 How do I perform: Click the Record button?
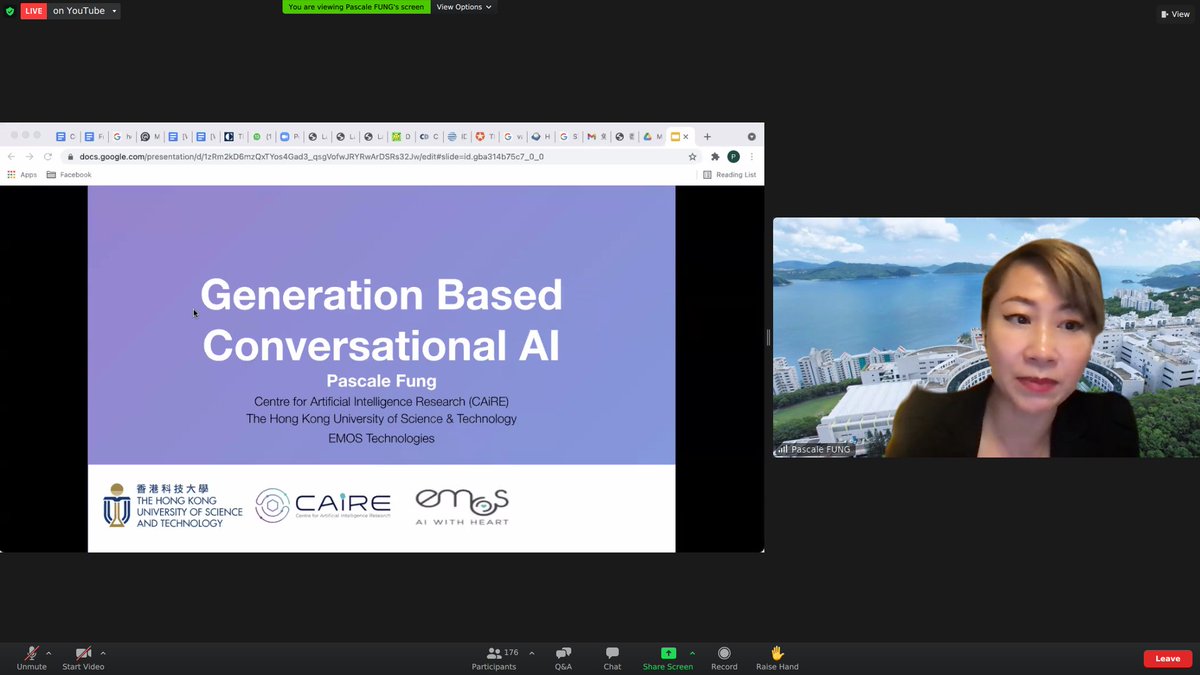723,658
